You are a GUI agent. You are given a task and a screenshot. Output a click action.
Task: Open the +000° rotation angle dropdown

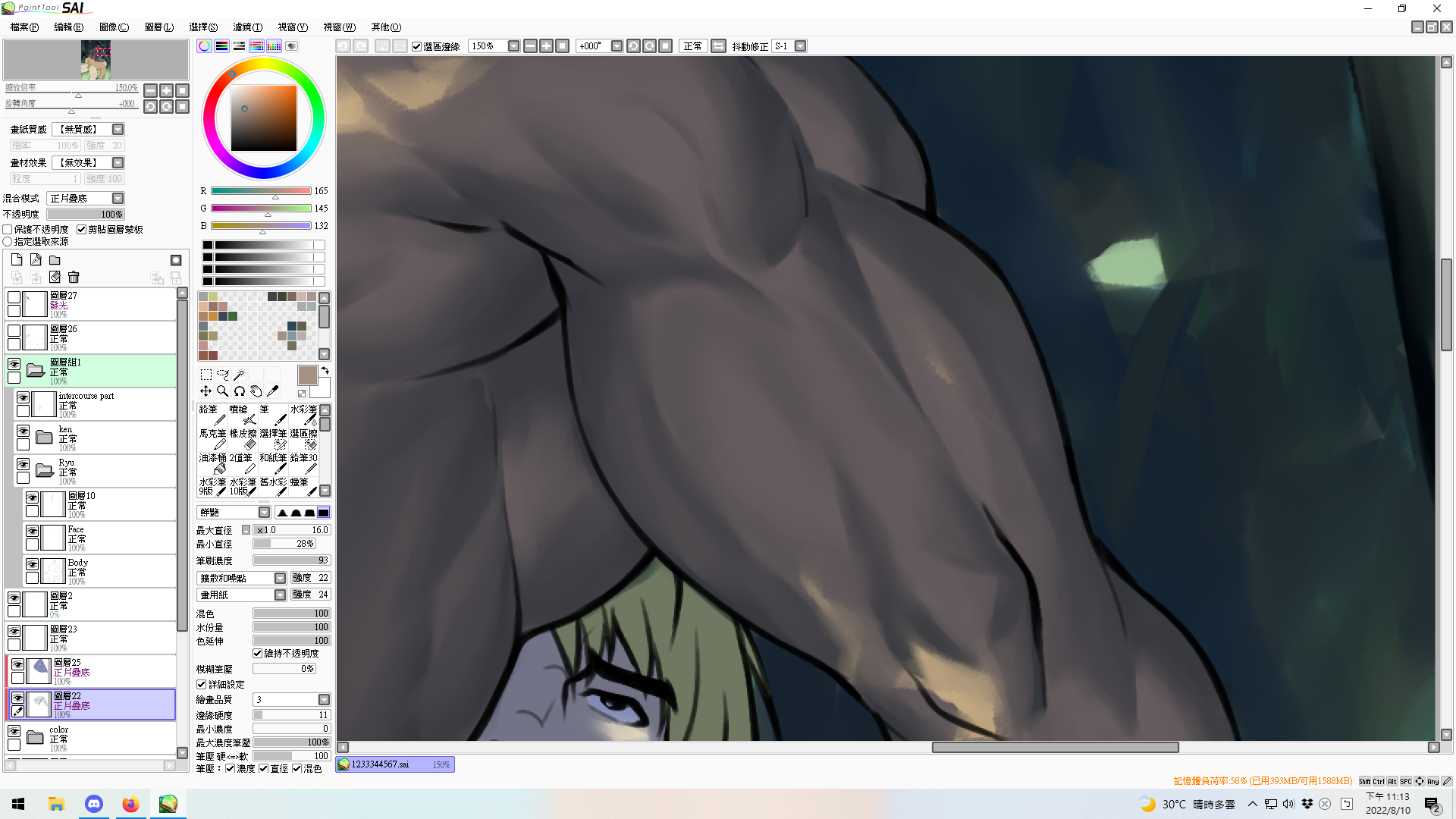[617, 46]
